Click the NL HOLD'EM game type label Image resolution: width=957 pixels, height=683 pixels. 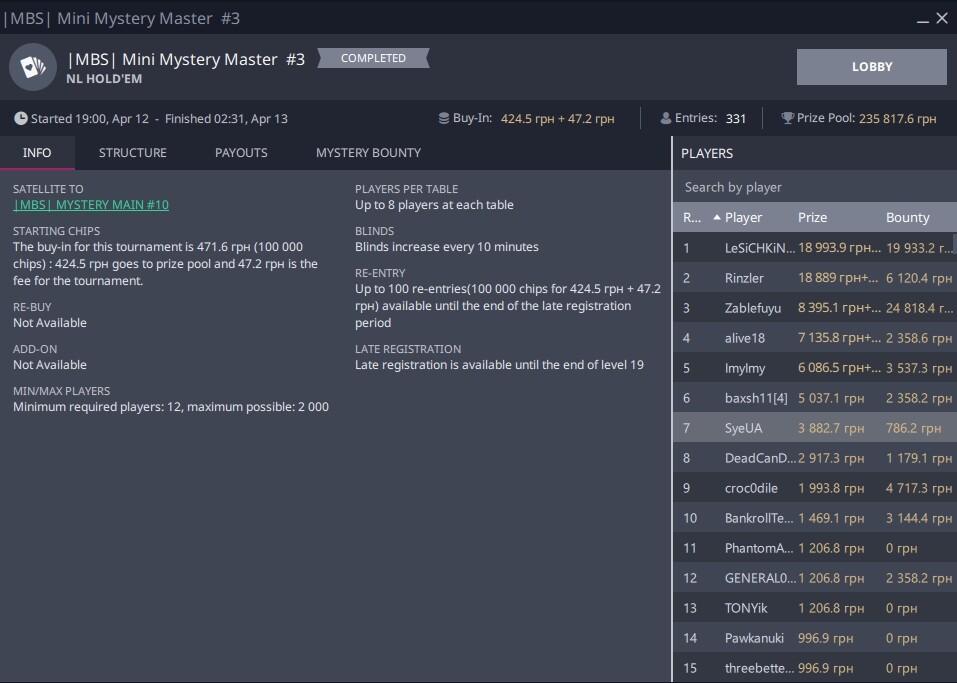[104, 79]
